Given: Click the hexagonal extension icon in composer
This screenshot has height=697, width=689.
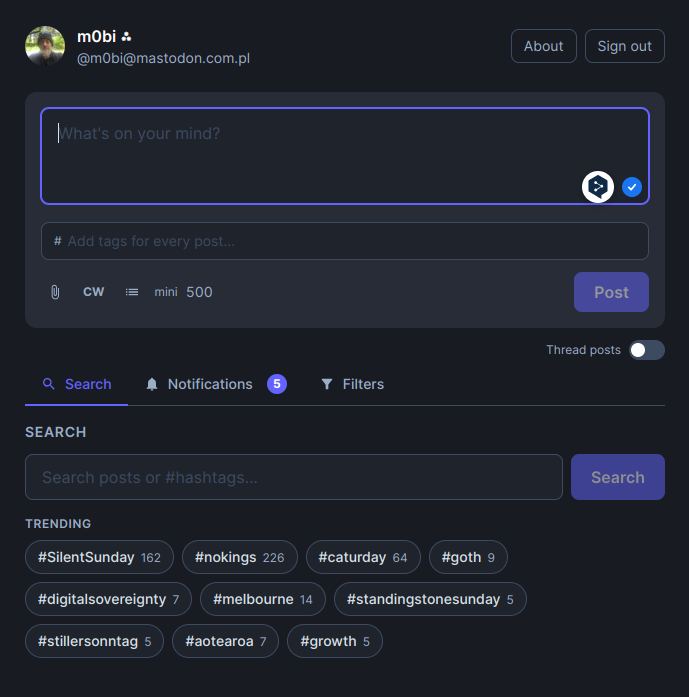Looking at the screenshot, I should pyautogui.click(x=598, y=186).
